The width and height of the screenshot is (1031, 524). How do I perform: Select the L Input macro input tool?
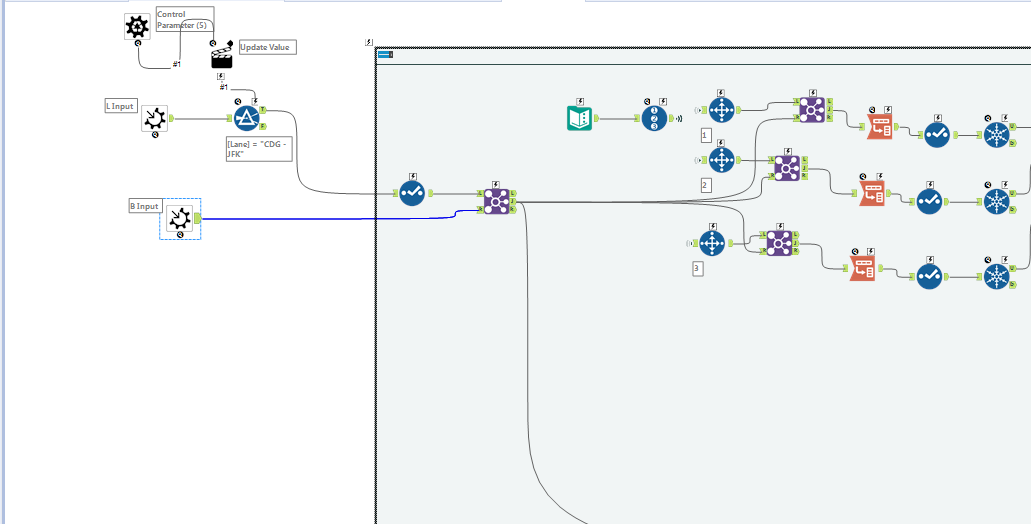pyautogui.click(x=155, y=118)
